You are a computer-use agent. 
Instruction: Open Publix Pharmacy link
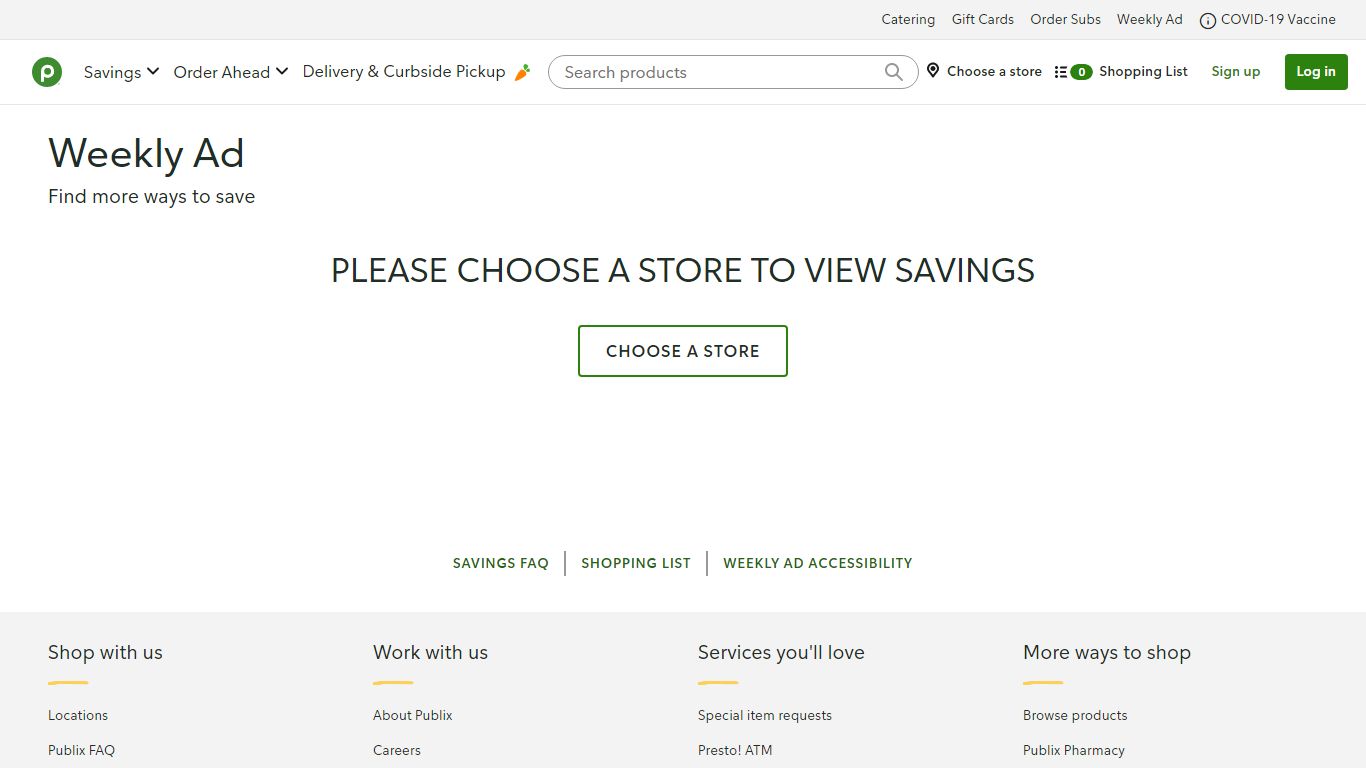coord(1074,750)
